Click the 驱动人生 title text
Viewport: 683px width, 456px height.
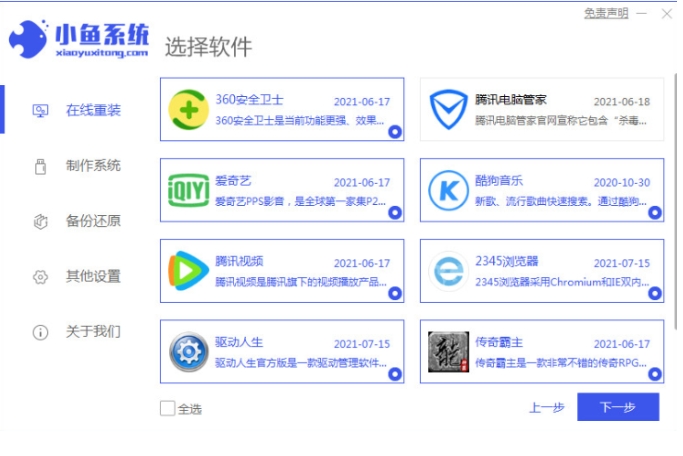click(x=239, y=342)
